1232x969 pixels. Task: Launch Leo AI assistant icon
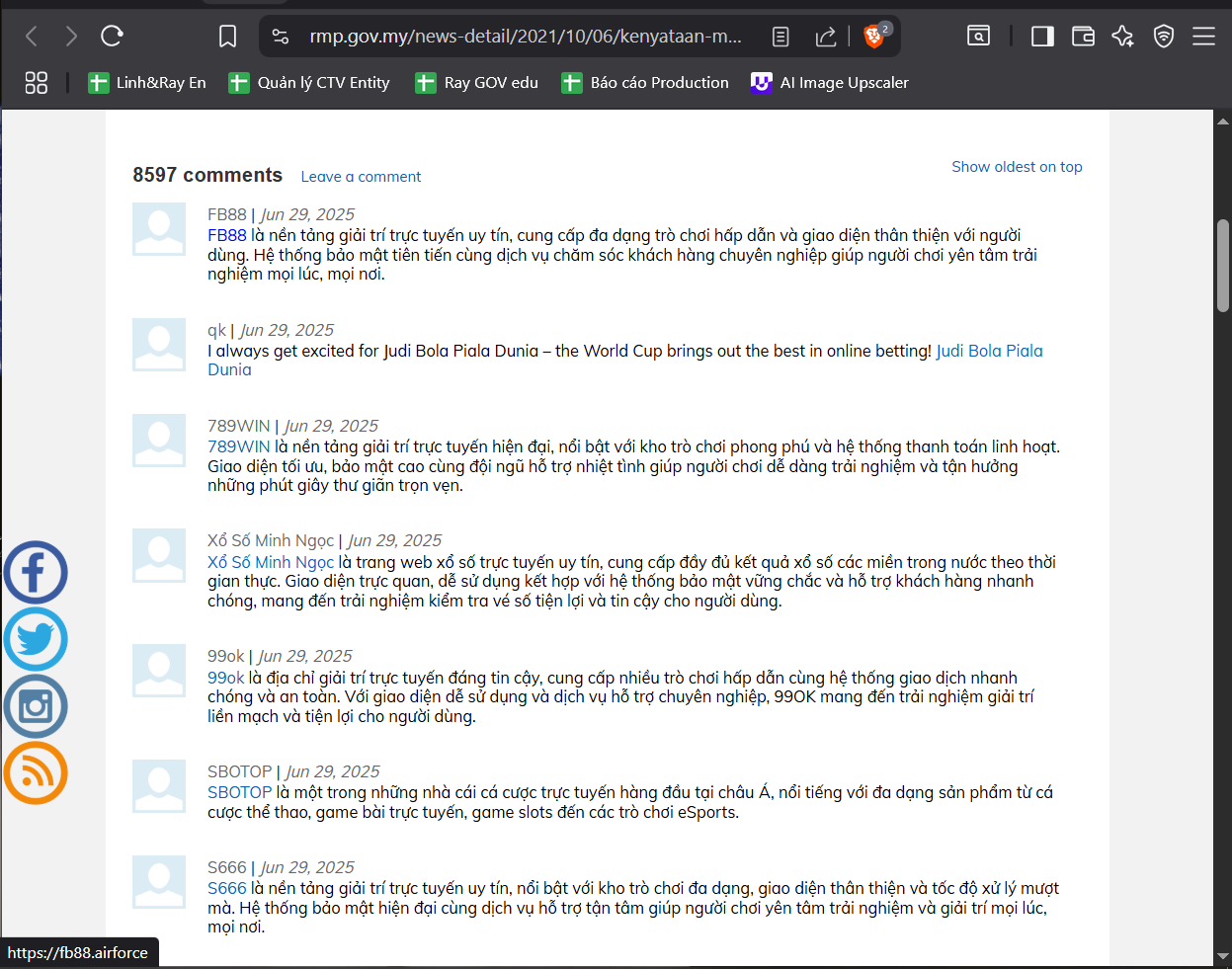pyautogui.click(x=1122, y=37)
